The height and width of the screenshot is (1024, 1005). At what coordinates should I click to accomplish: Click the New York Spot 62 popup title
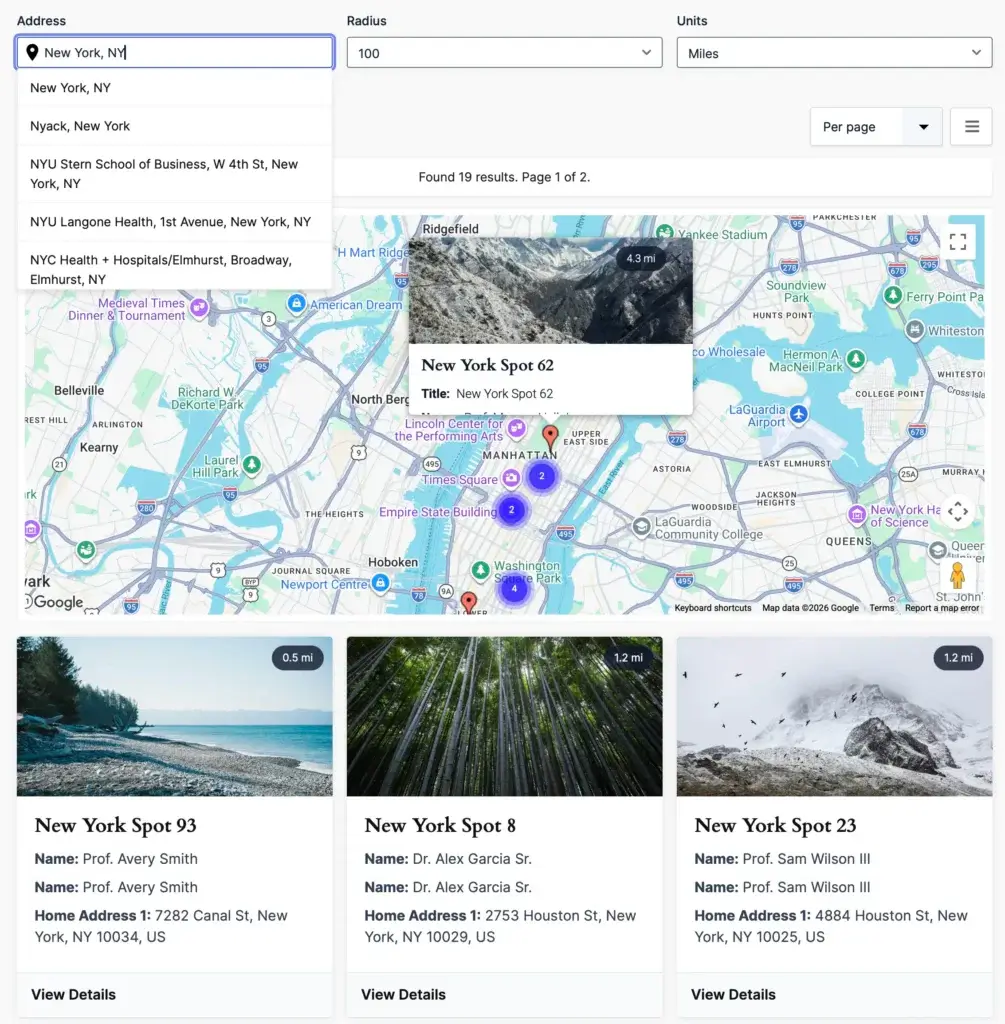coord(487,365)
